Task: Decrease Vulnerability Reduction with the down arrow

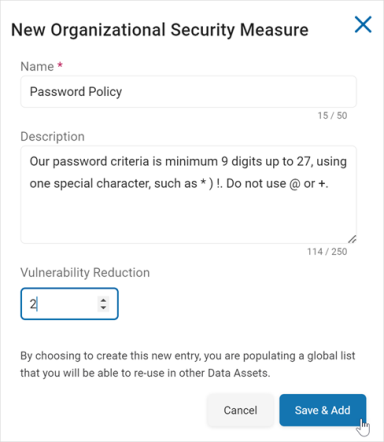Action: point(103,307)
